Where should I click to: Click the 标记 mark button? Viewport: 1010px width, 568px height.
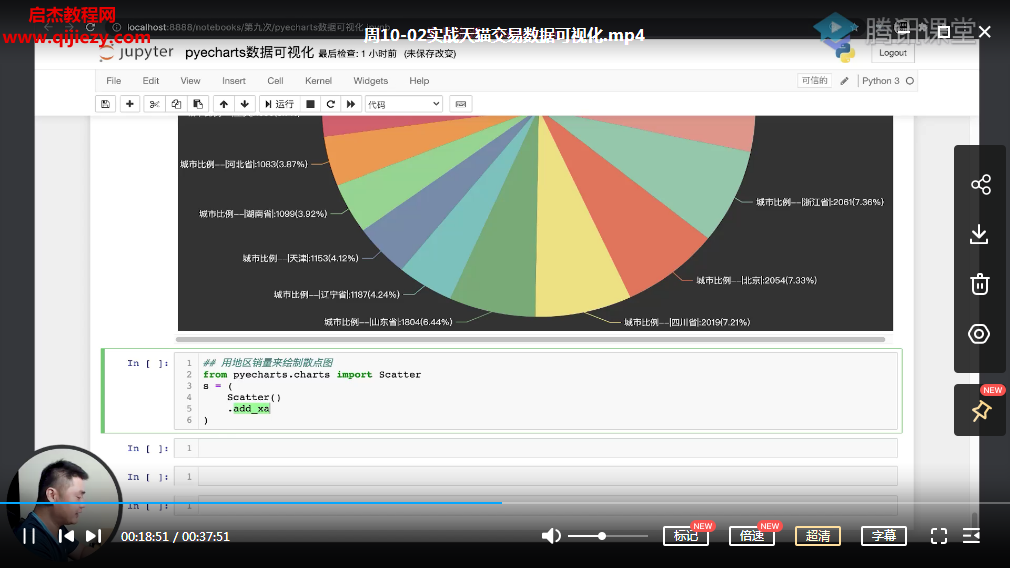pyautogui.click(x=686, y=536)
